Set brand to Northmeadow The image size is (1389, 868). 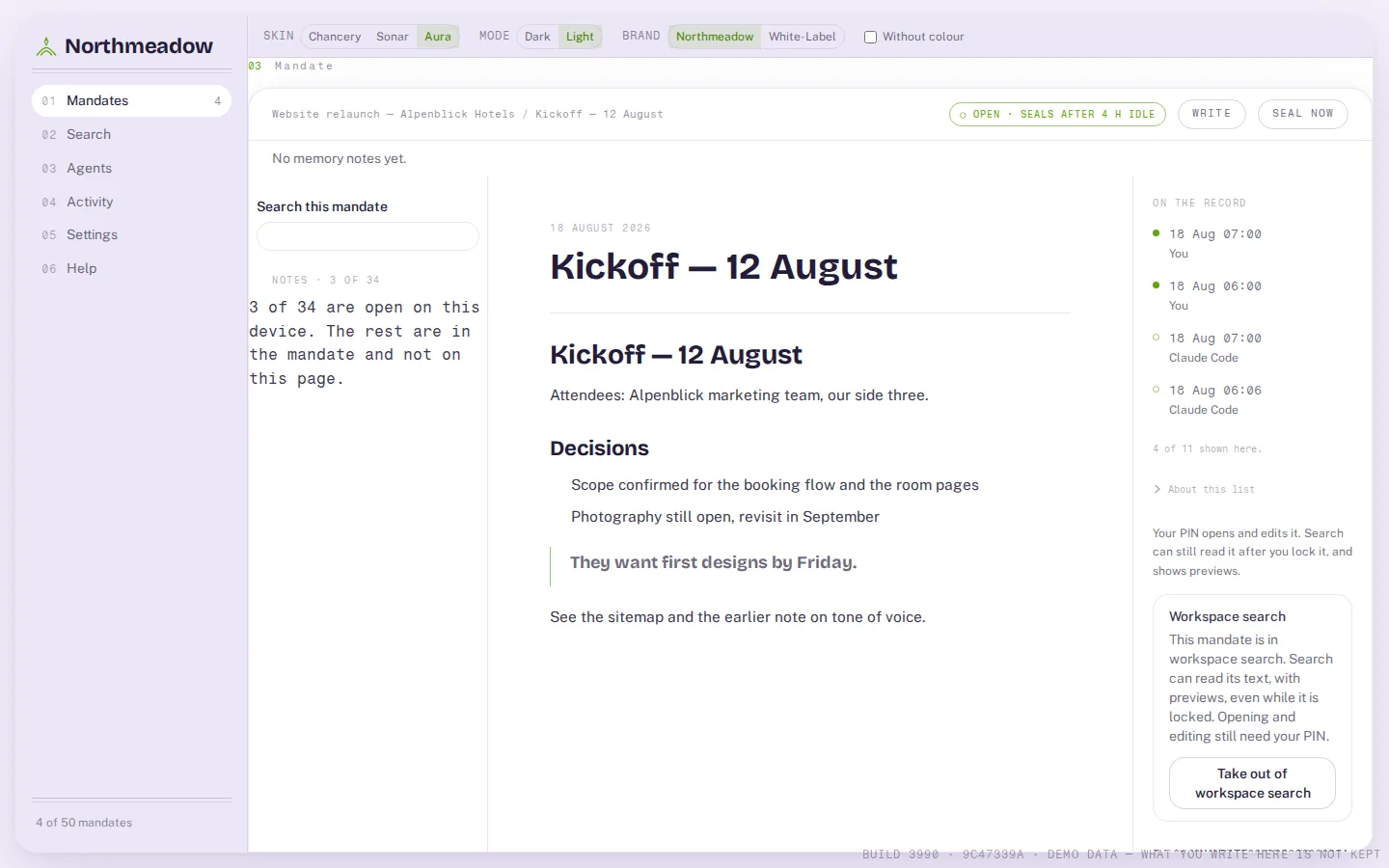[x=715, y=37]
